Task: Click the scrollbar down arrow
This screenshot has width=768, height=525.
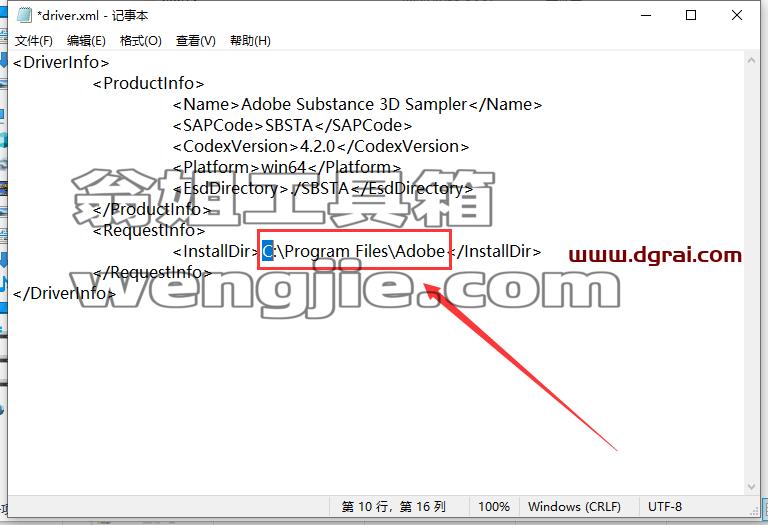Action: click(751, 486)
